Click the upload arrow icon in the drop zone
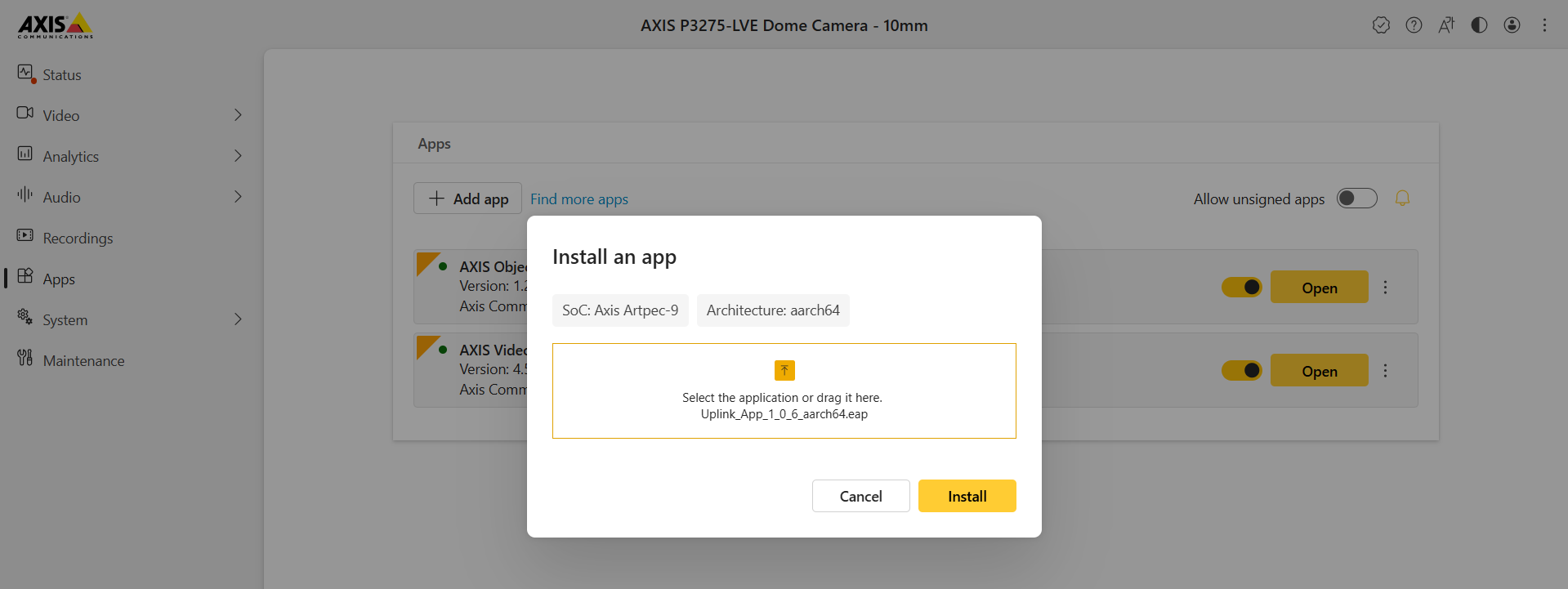The height and width of the screenshot is (589, 1568). click(784, 371)
